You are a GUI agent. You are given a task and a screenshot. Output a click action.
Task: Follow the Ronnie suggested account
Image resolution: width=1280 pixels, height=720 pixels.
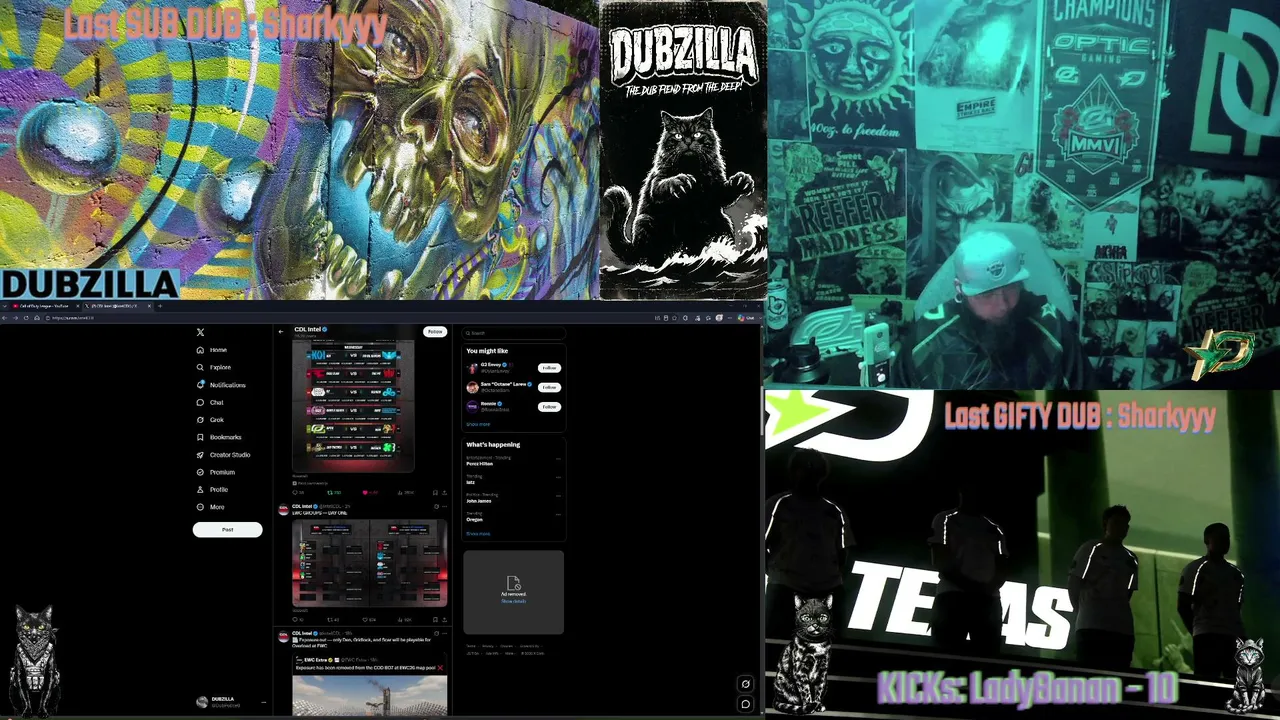click(549, 407)
